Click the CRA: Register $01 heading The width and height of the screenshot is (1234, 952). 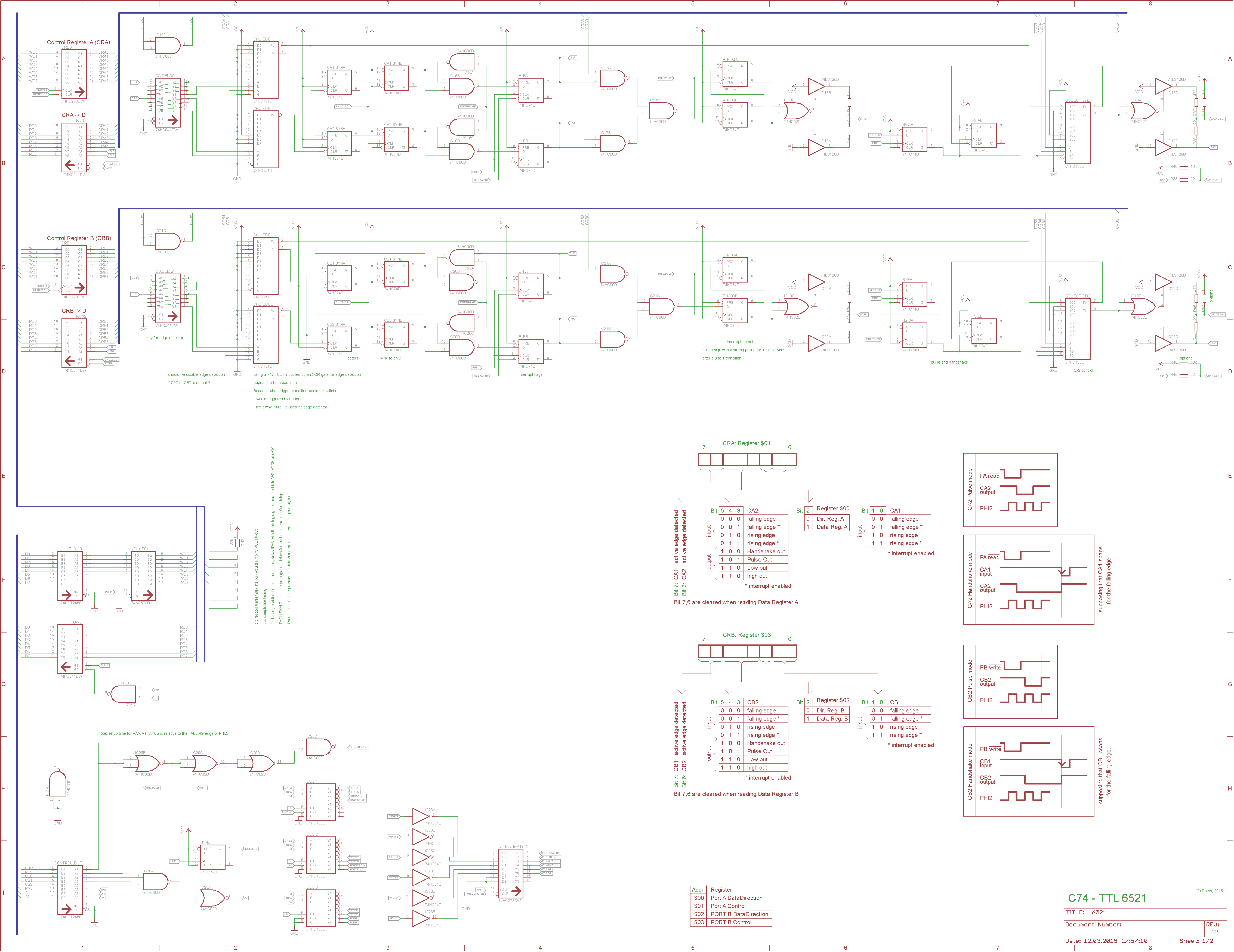pyautogui.click(x=746, y=443)
